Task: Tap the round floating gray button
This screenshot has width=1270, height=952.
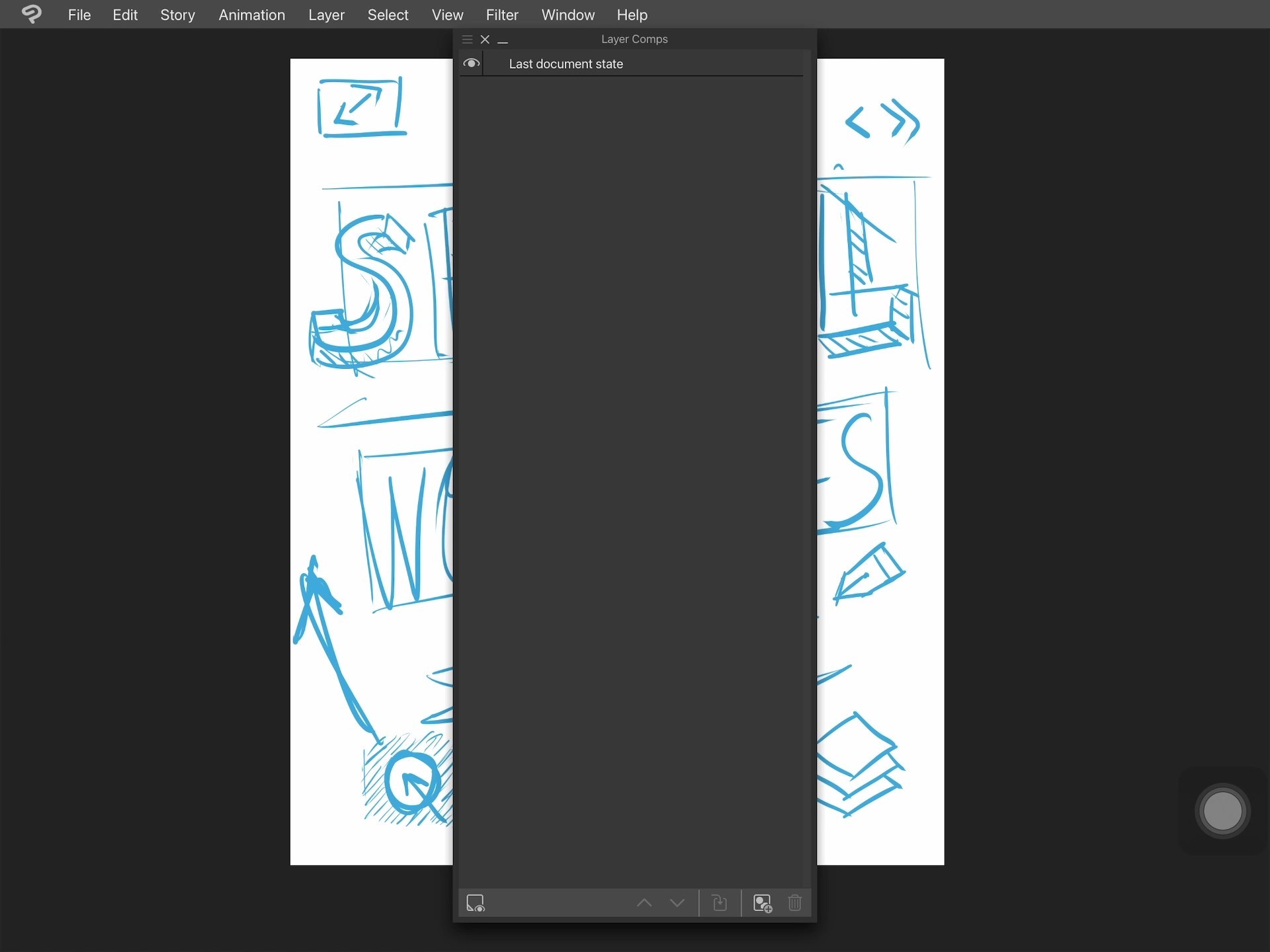Action: (x=1222, y=811)
